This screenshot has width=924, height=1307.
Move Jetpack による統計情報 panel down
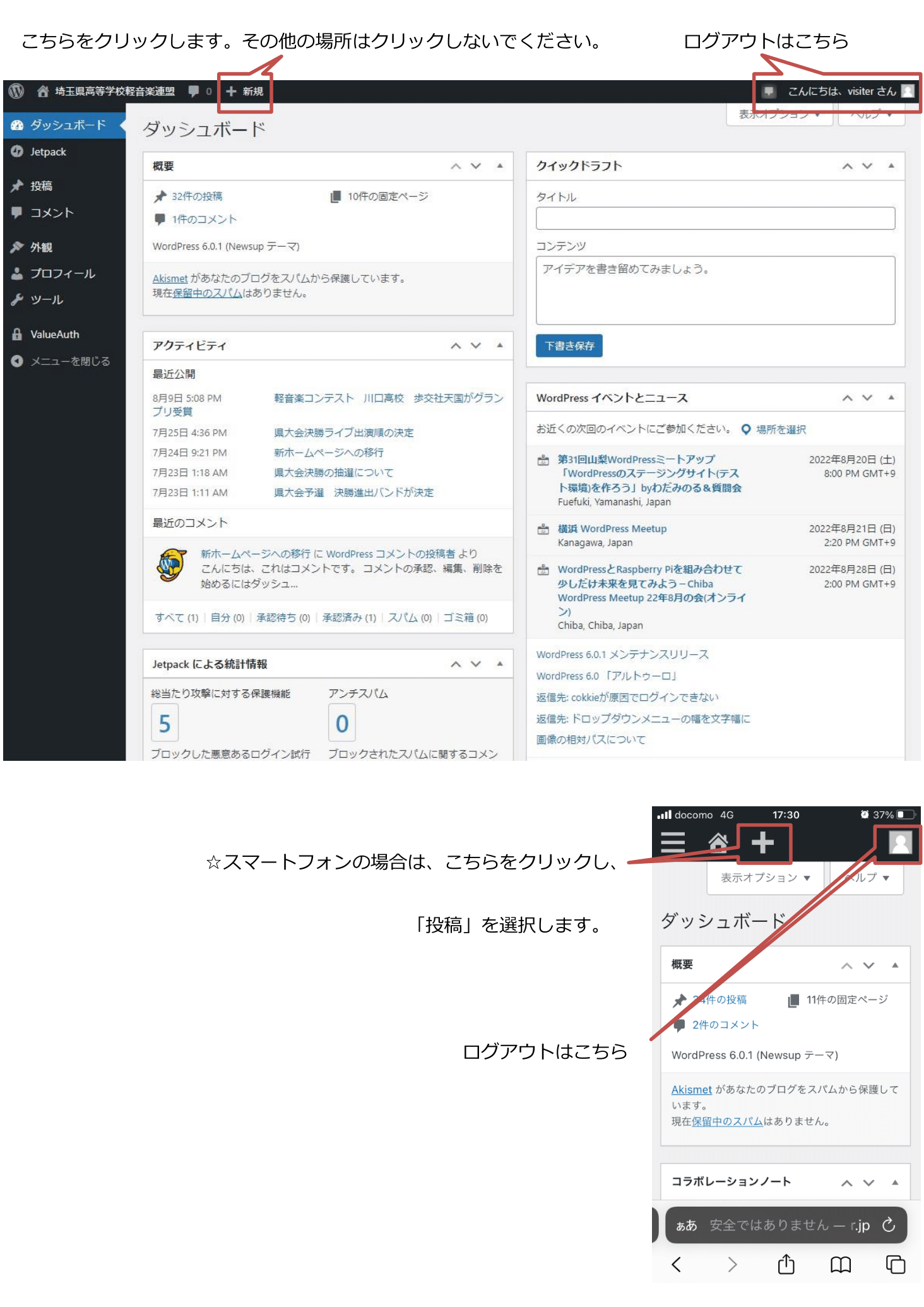point(476,664)
